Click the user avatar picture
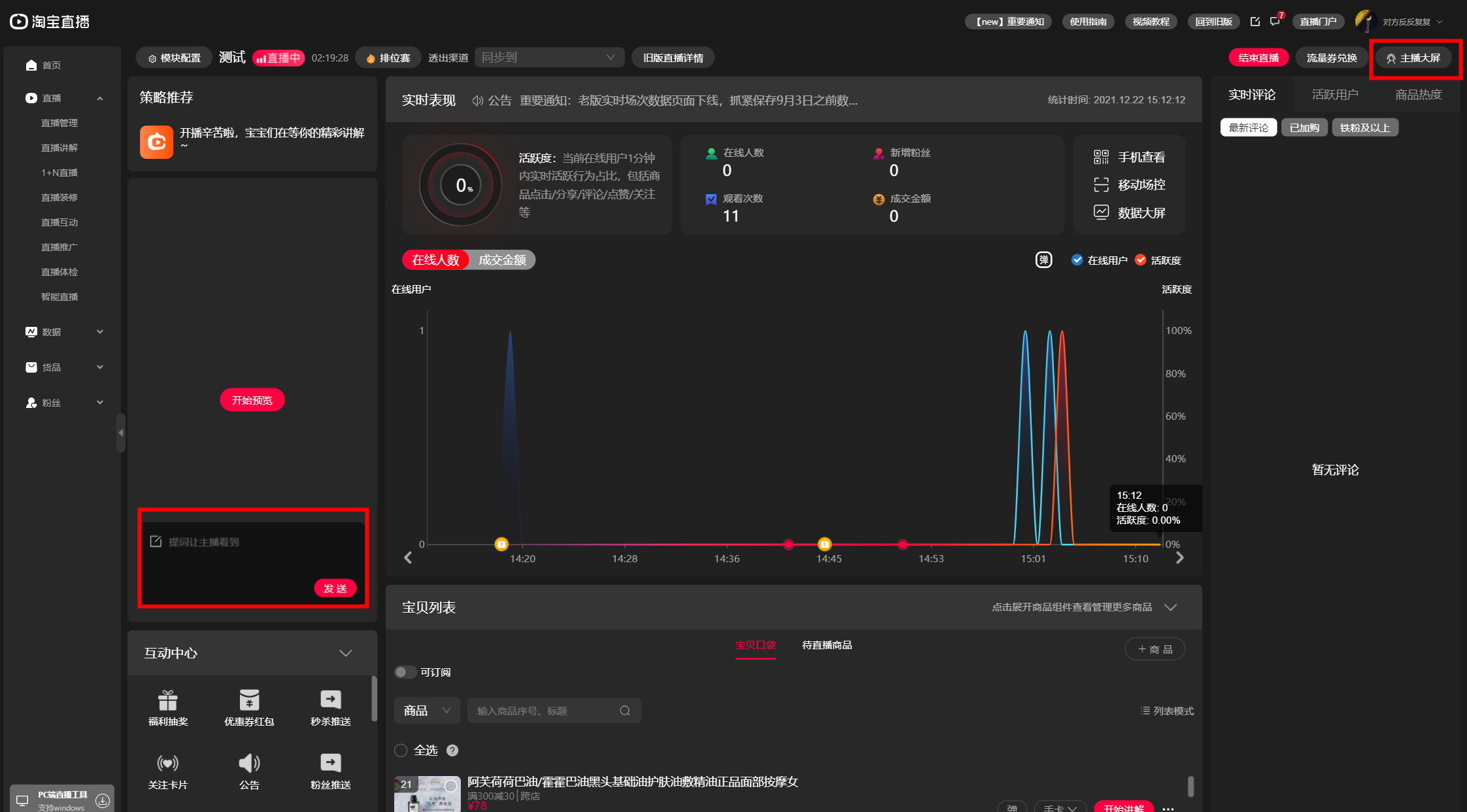The width and height of the screenshot is (1467, 812). pyautogui.click(x=1366, y=21)
